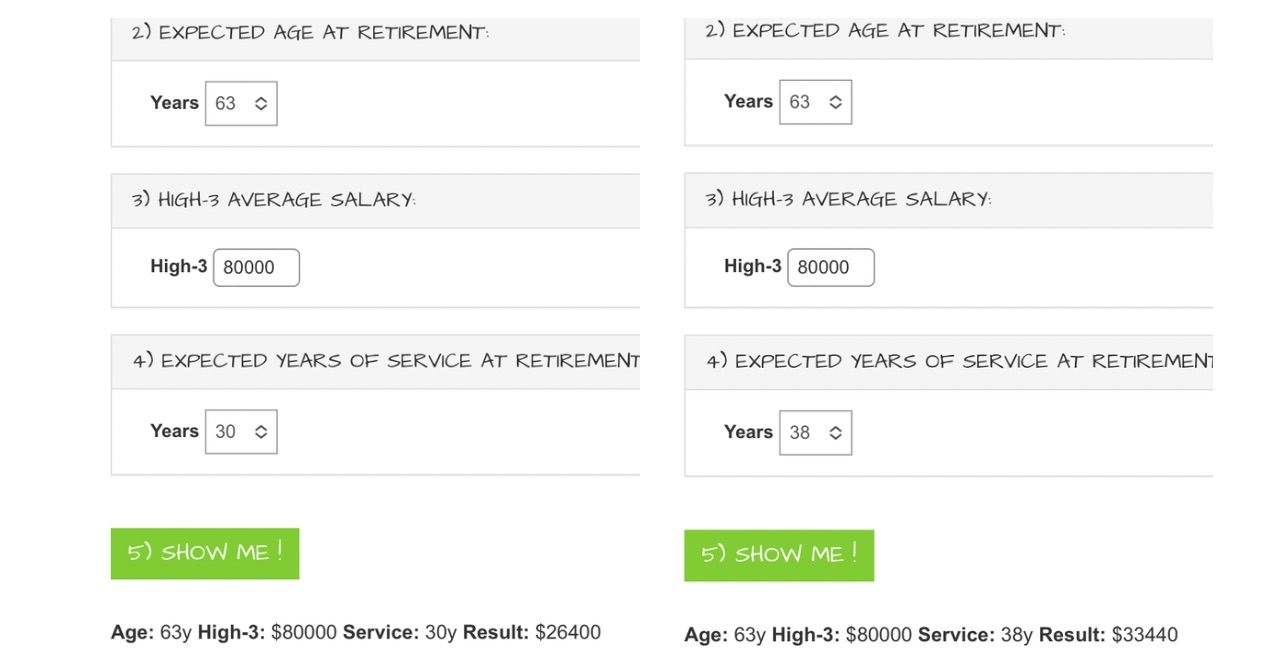Click arrows beside 63 in the 30-year calculator
1280x670 pixels.
261,103
